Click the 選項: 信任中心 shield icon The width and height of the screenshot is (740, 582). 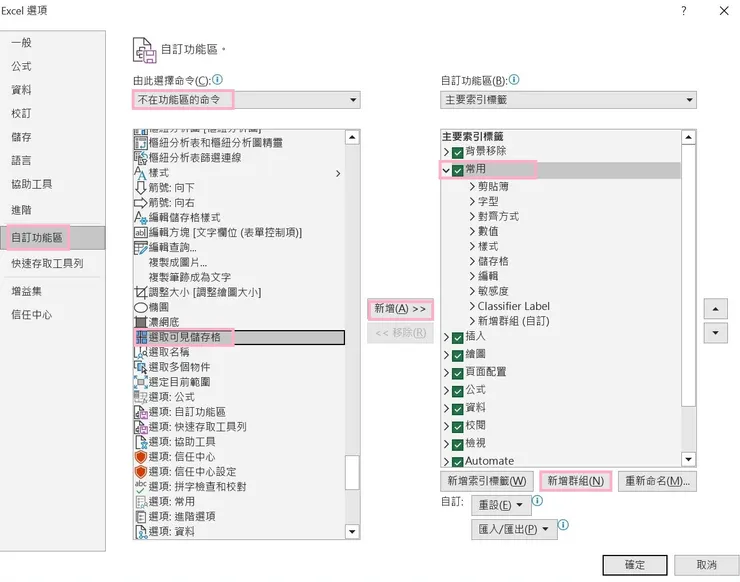click(x=141, y=457)
